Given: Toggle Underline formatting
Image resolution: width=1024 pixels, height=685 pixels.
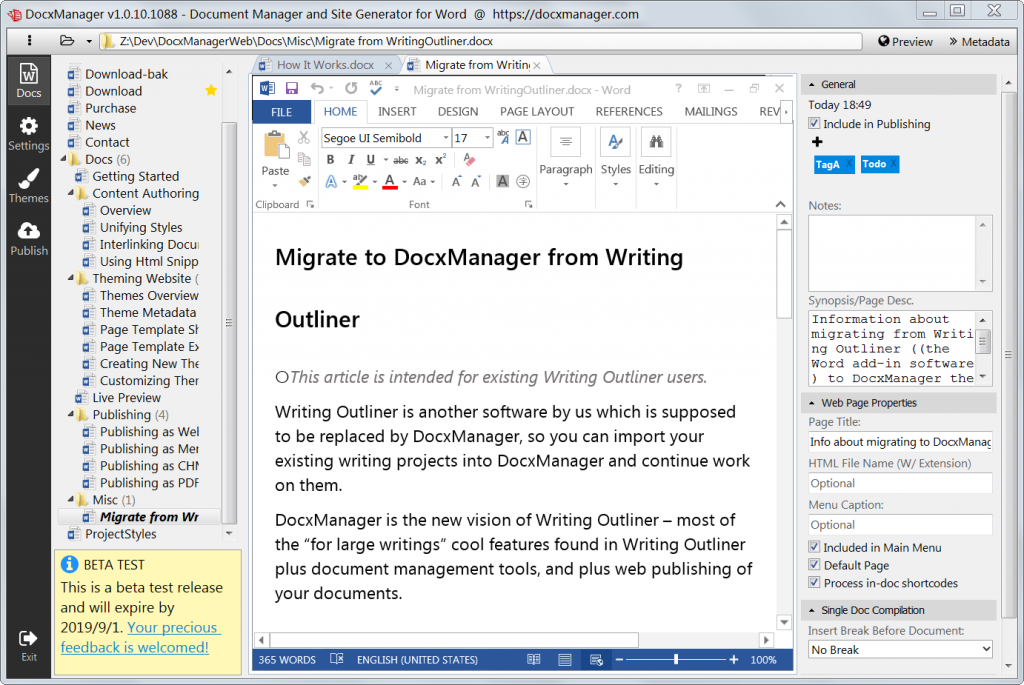Looking at the screenshot, I should tap(370, 159).
